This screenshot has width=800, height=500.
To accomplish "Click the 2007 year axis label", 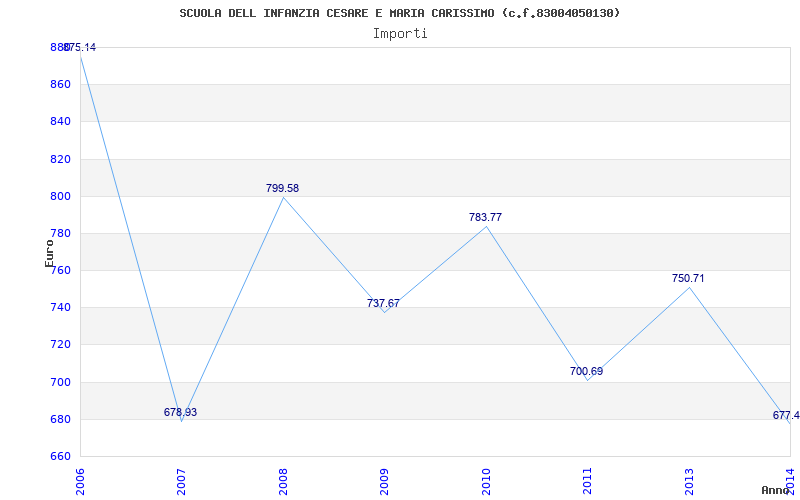I will click(x=182, y=482).
